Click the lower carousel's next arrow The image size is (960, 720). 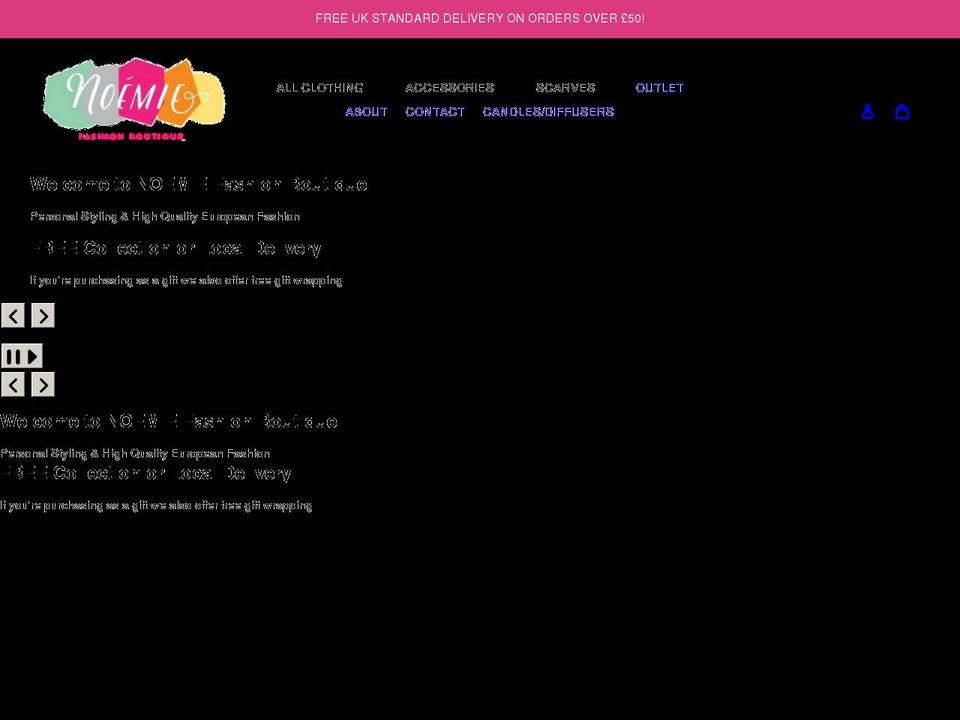tap(43, 384)
